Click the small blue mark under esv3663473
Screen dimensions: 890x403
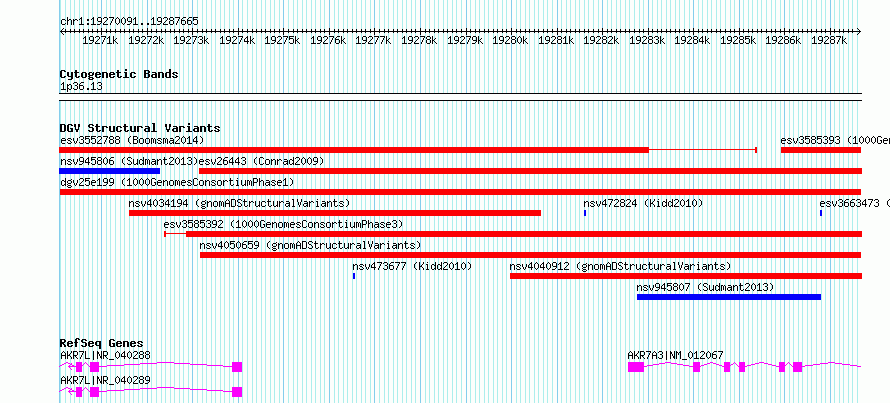tap(821, 213)
